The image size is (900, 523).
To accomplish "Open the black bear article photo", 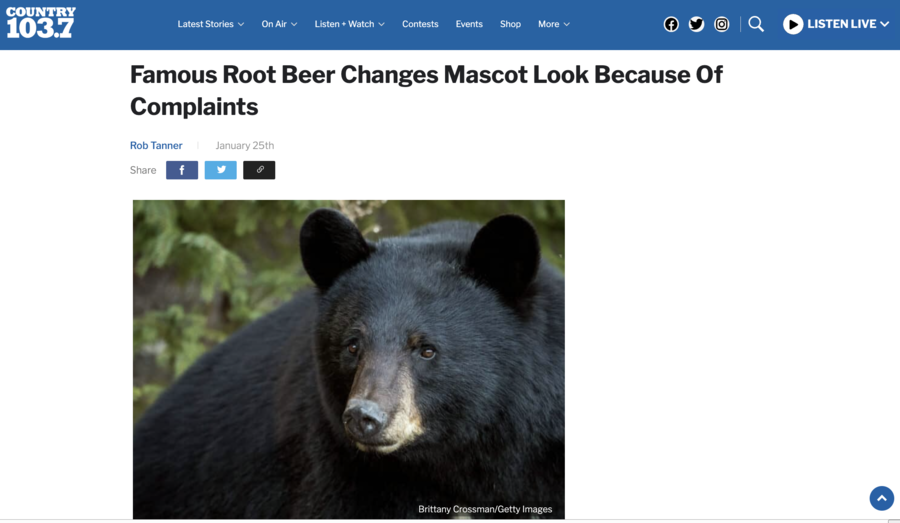I will tap(348, 359).
